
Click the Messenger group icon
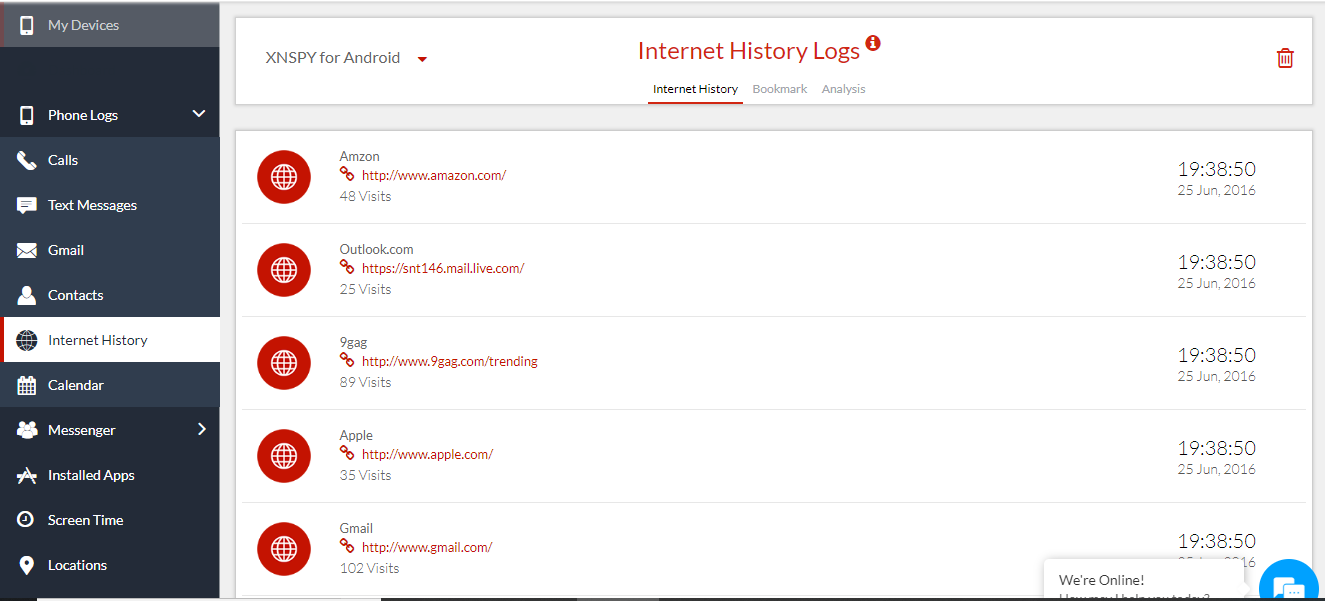click(x=27, y=430)
